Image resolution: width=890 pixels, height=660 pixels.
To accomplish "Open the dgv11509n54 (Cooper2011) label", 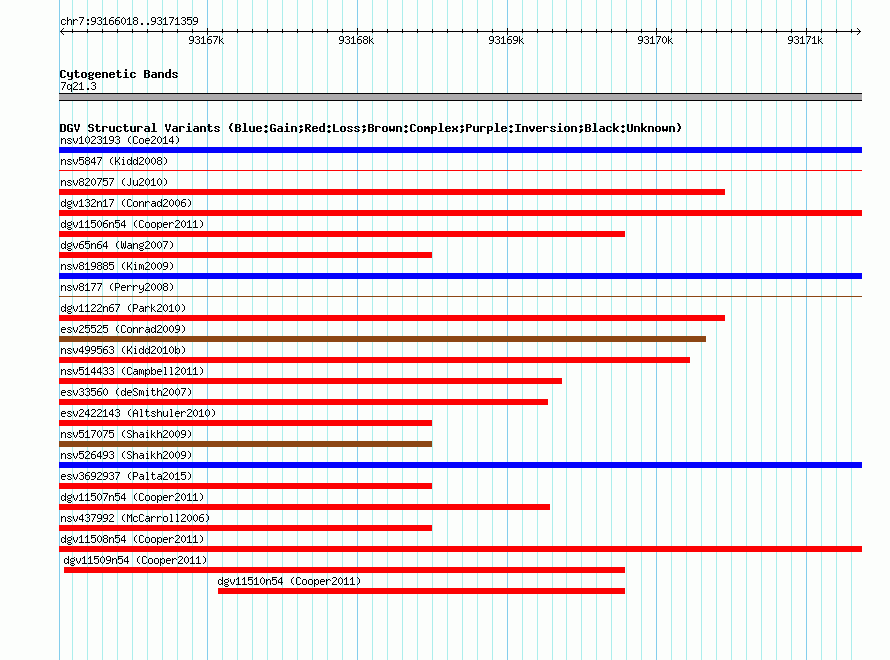I will tap(135, 560).
